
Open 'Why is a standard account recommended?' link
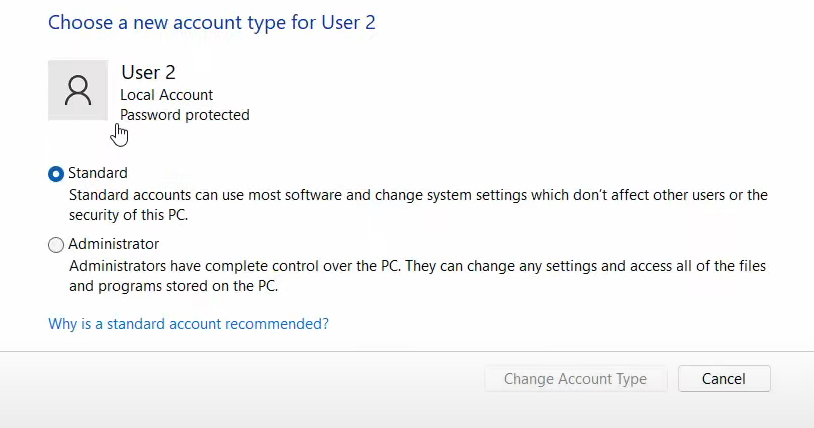188,324
